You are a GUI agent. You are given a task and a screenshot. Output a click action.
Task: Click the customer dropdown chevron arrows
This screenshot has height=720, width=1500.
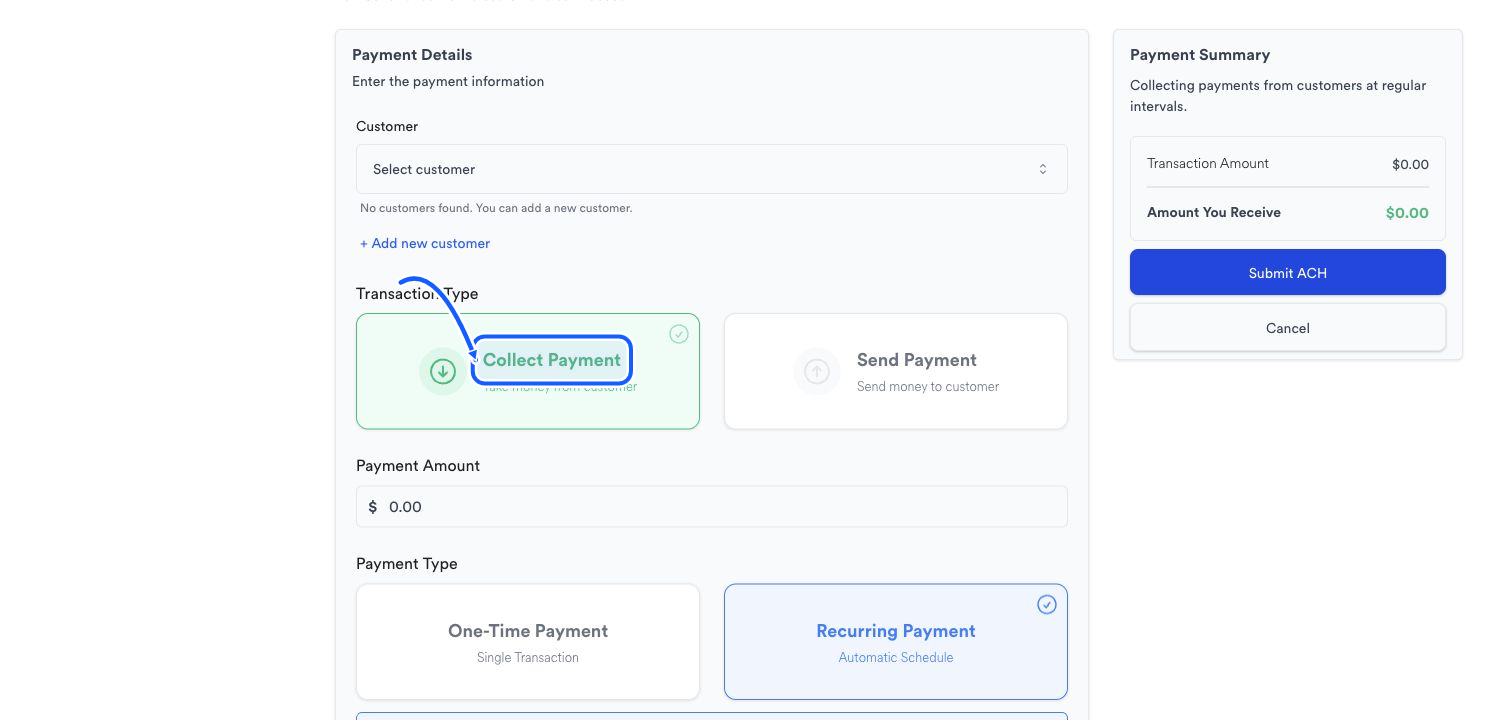[x=1043, y=169]
